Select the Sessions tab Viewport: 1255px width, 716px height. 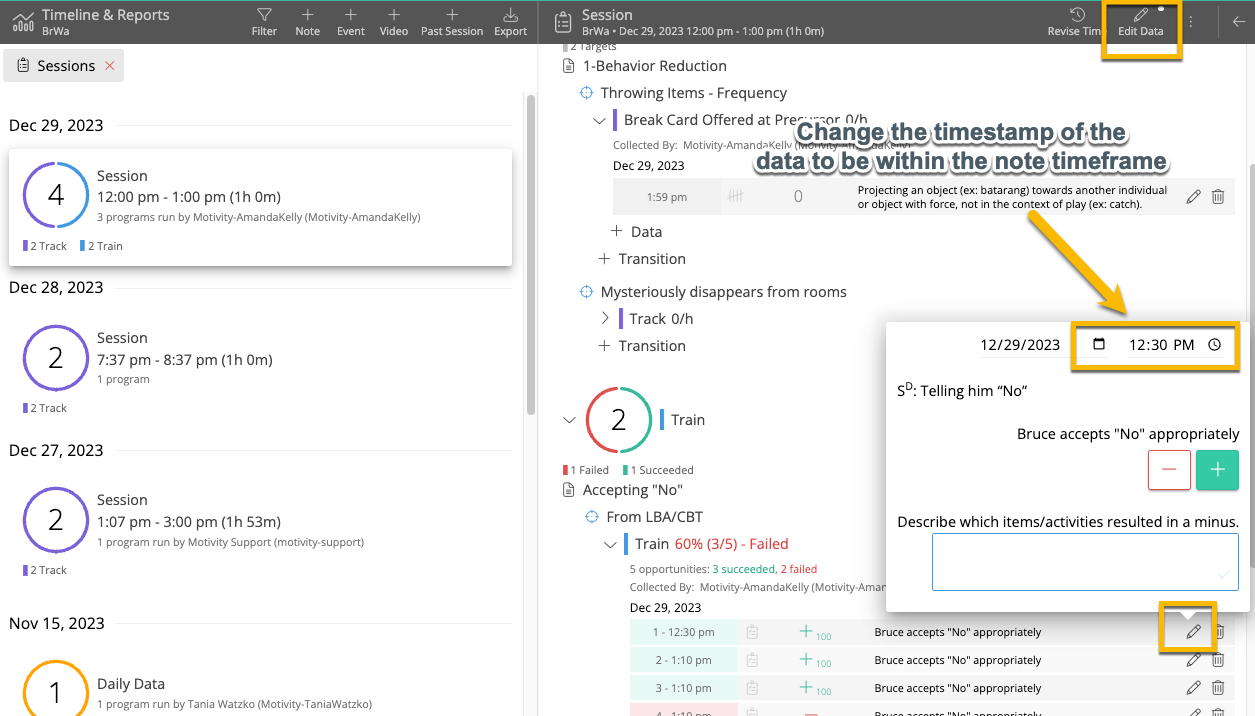[x=63, y=65]
